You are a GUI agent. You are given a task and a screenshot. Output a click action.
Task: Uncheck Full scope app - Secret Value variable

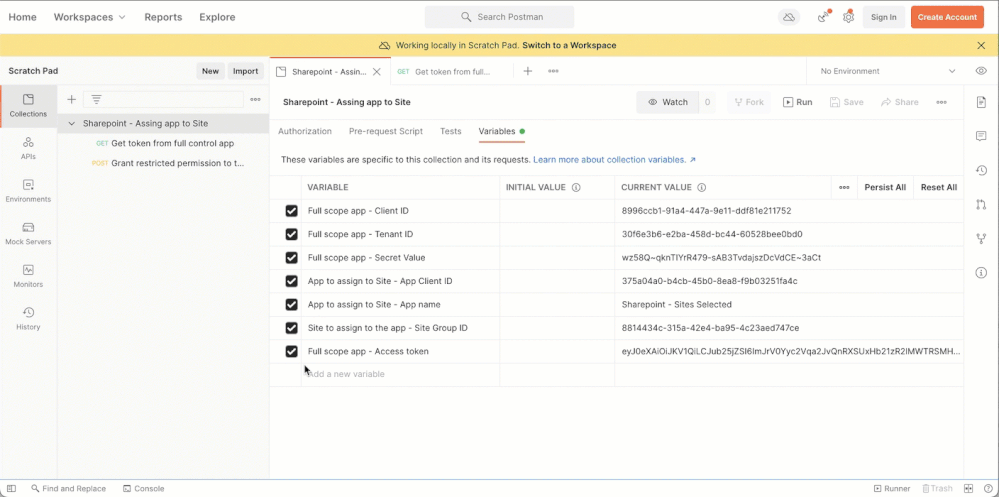tap(292, 258)
